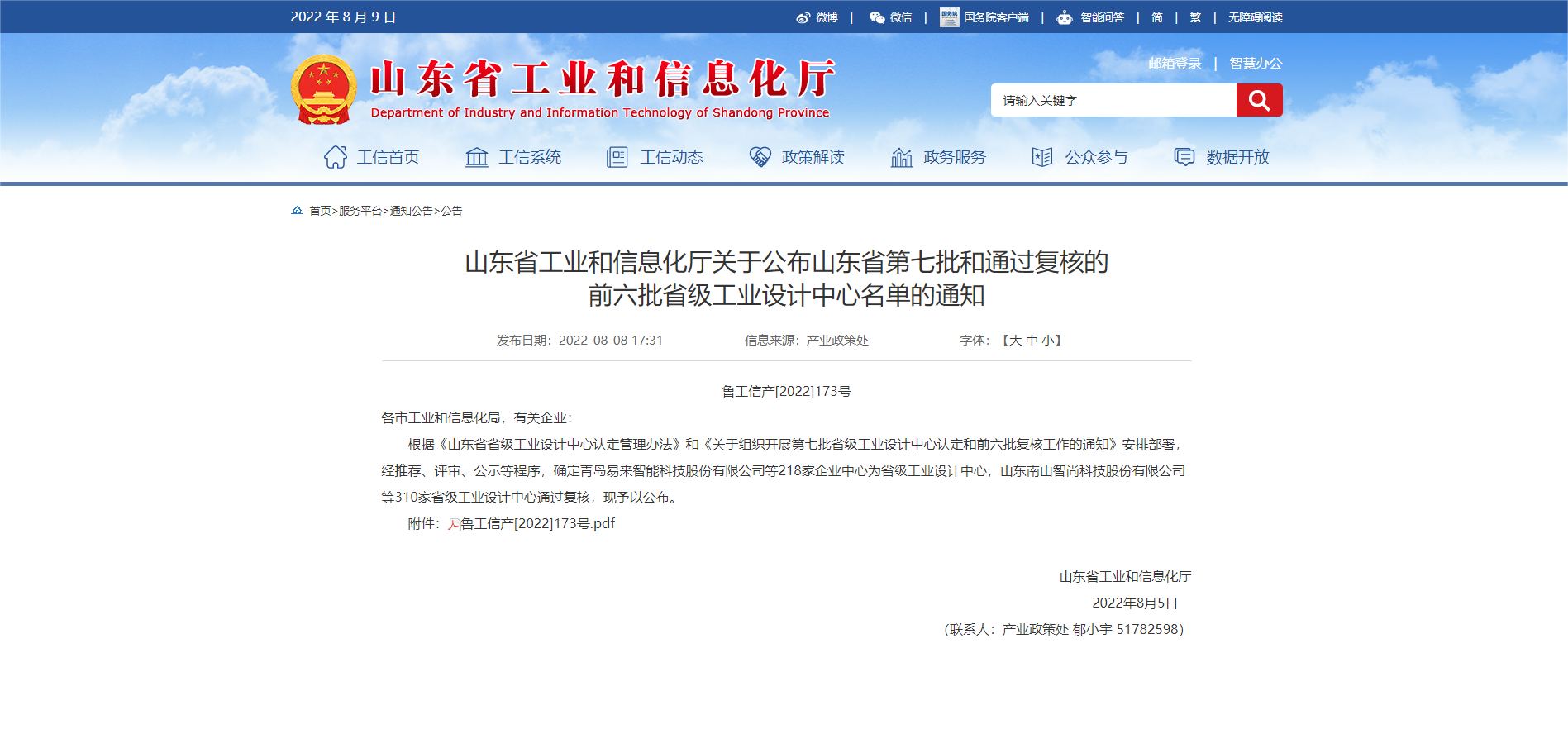The image size is (1568, 734).
Task: Click the breadcrumb home icon
Action: (x=297, y=211)
